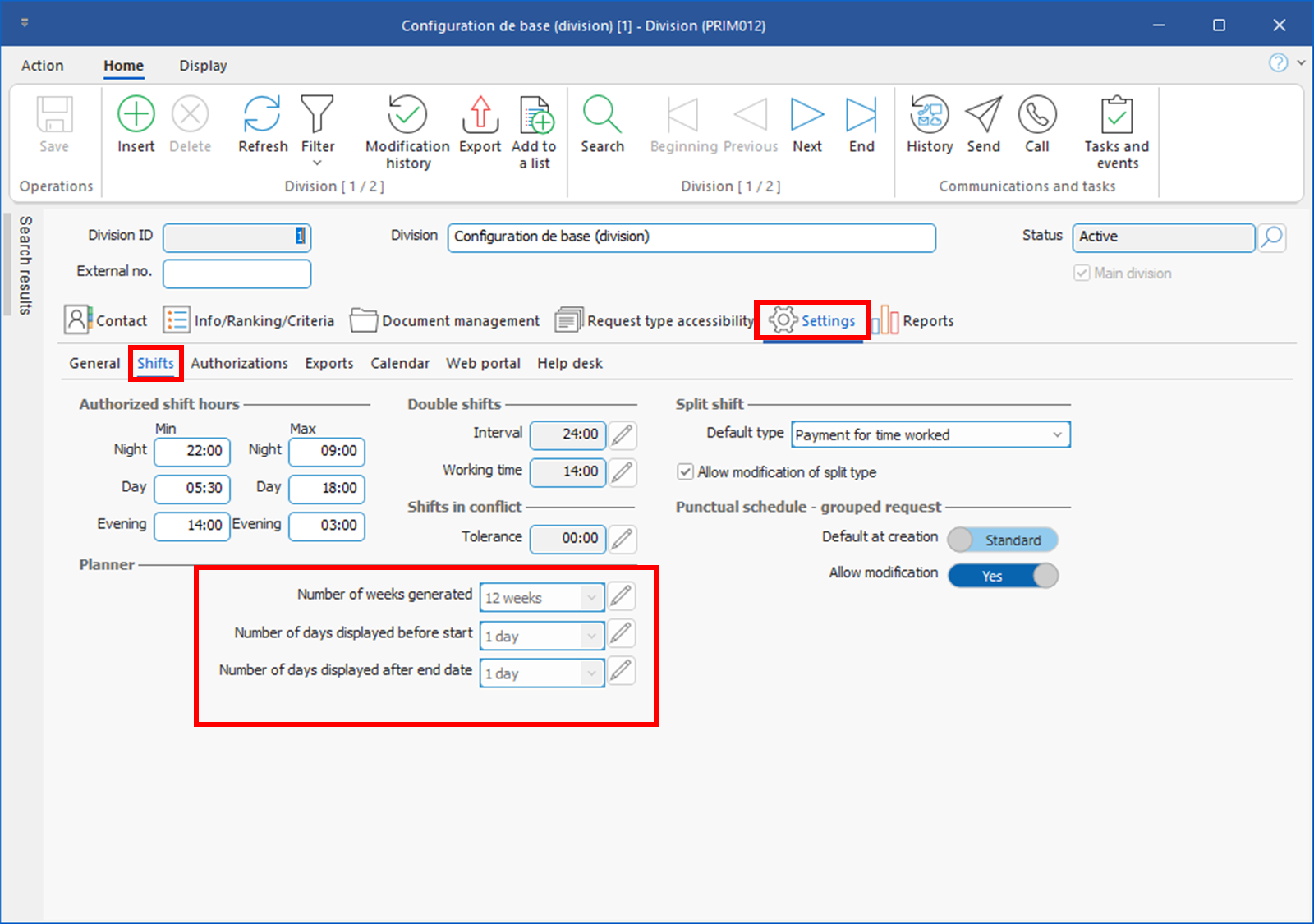1314x924 pixels.
Task: Open Tasks and events
Action: coord(1116,115)
